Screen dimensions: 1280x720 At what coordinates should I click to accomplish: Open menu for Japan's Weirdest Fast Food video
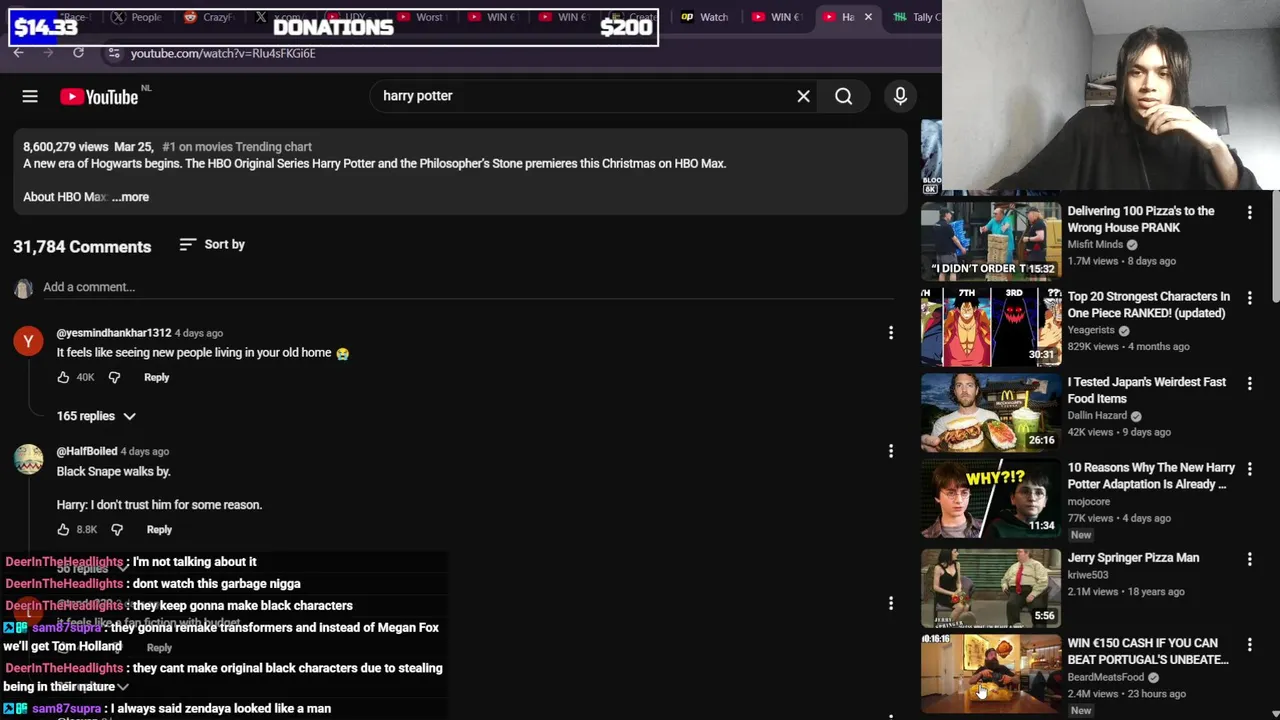(x=1249, y=383)
